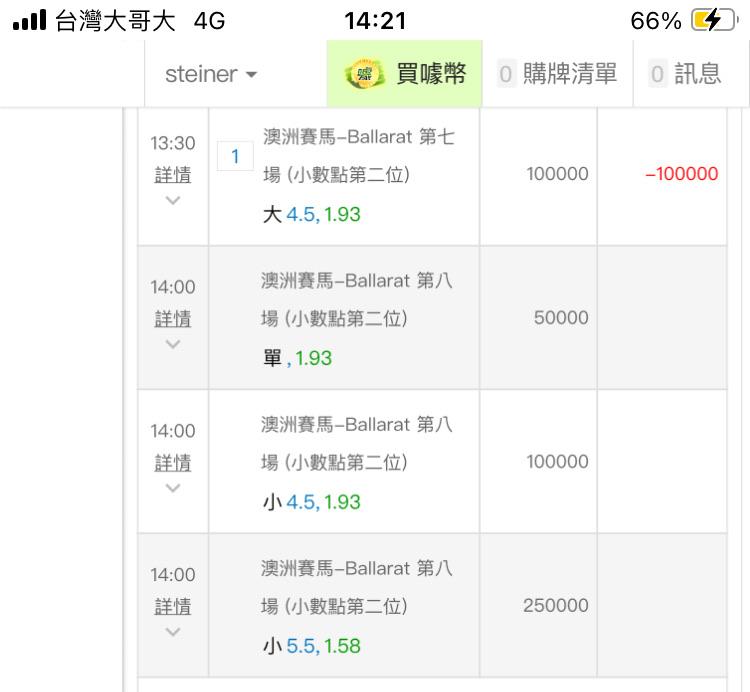Viewport: 750px width, 692px height.
Task: Open 詳情 link for the 13:30 race
Action: click(173, 175)
